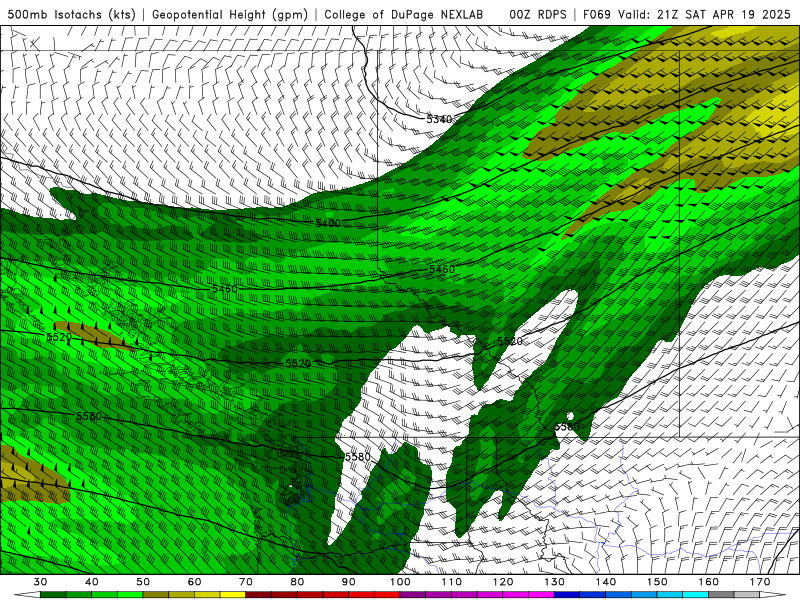The image size is (800, 600).
Task: Click the darkest green legend swatch at 30
Action: click(53, 595)
